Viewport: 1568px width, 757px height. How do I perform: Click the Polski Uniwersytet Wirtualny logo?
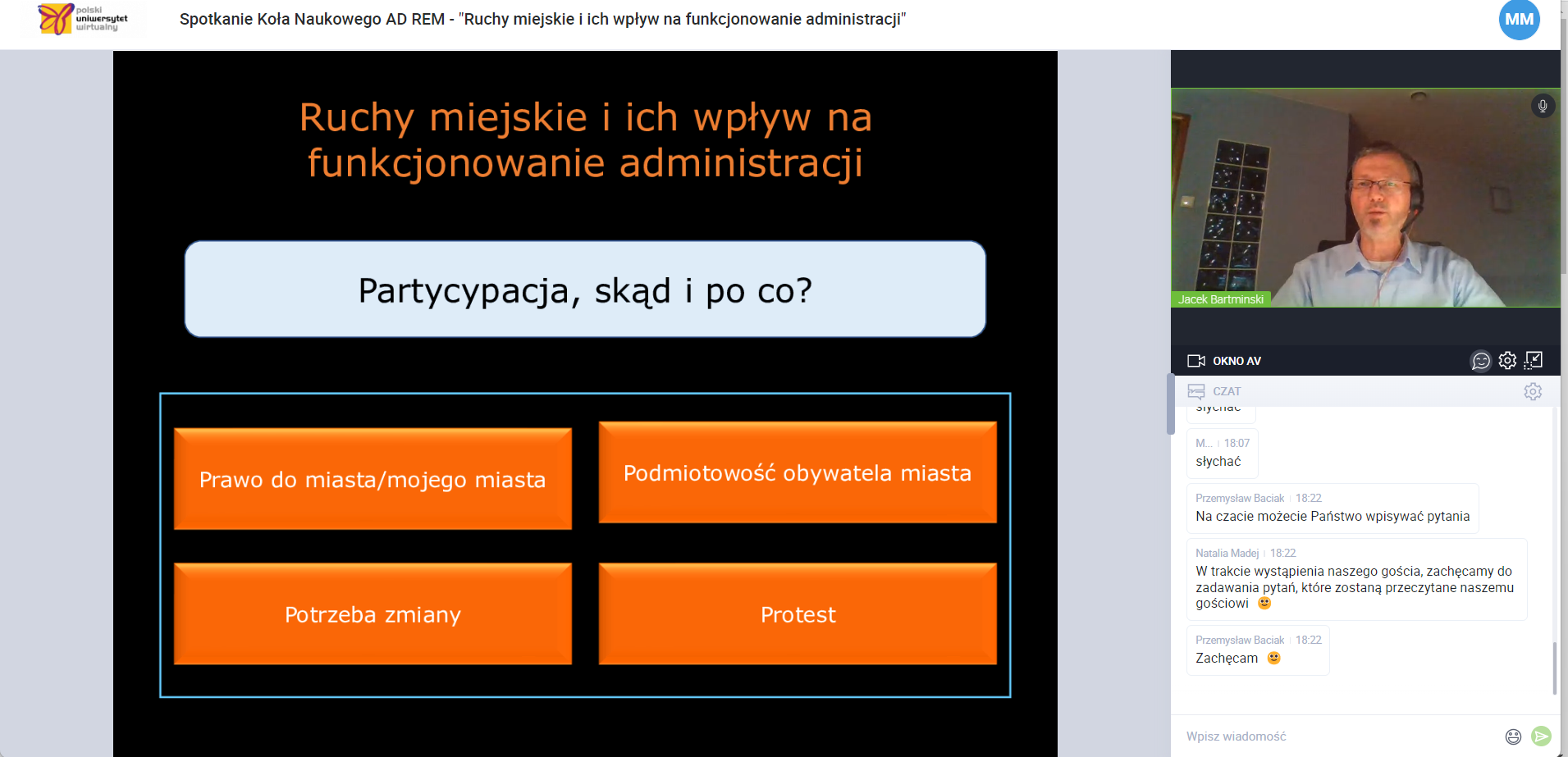pos(83,19)
